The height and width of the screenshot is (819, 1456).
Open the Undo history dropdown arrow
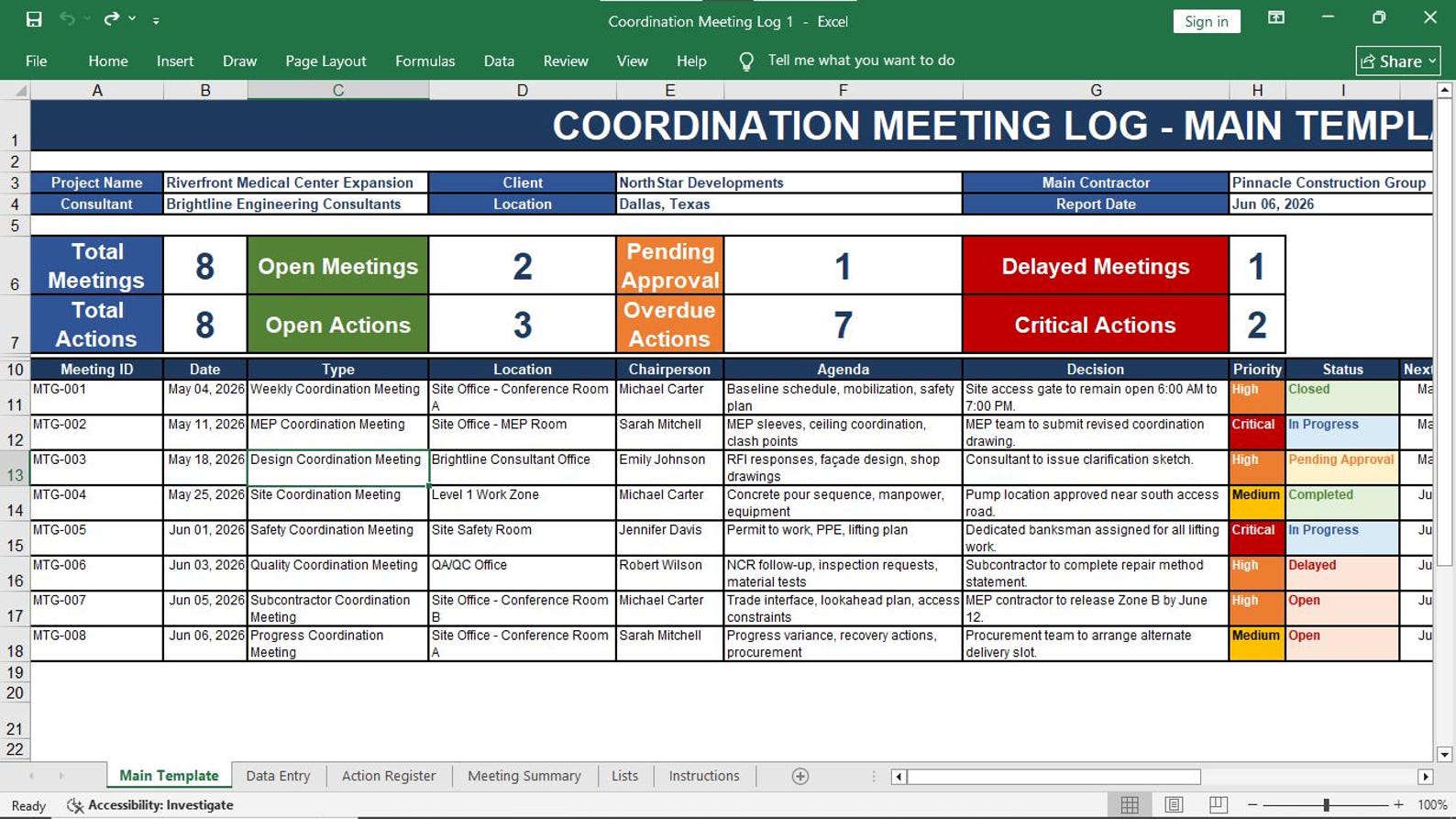click(x=87, y=19)
